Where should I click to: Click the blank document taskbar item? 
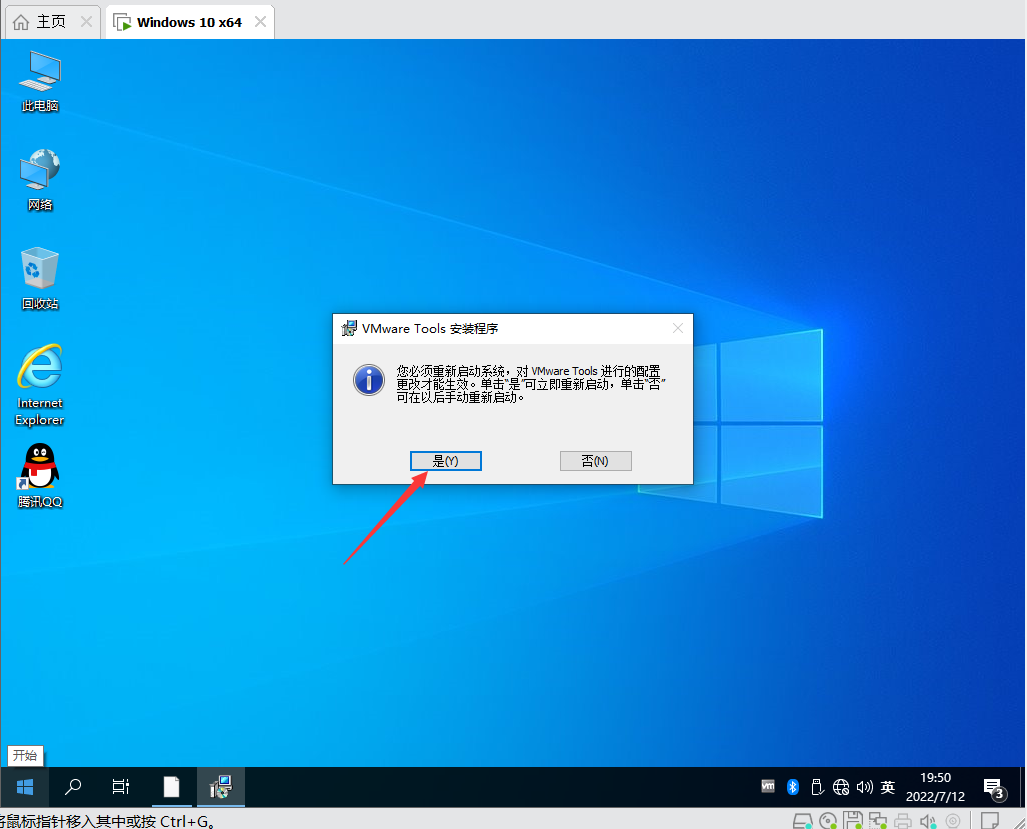tap(172, 786)
